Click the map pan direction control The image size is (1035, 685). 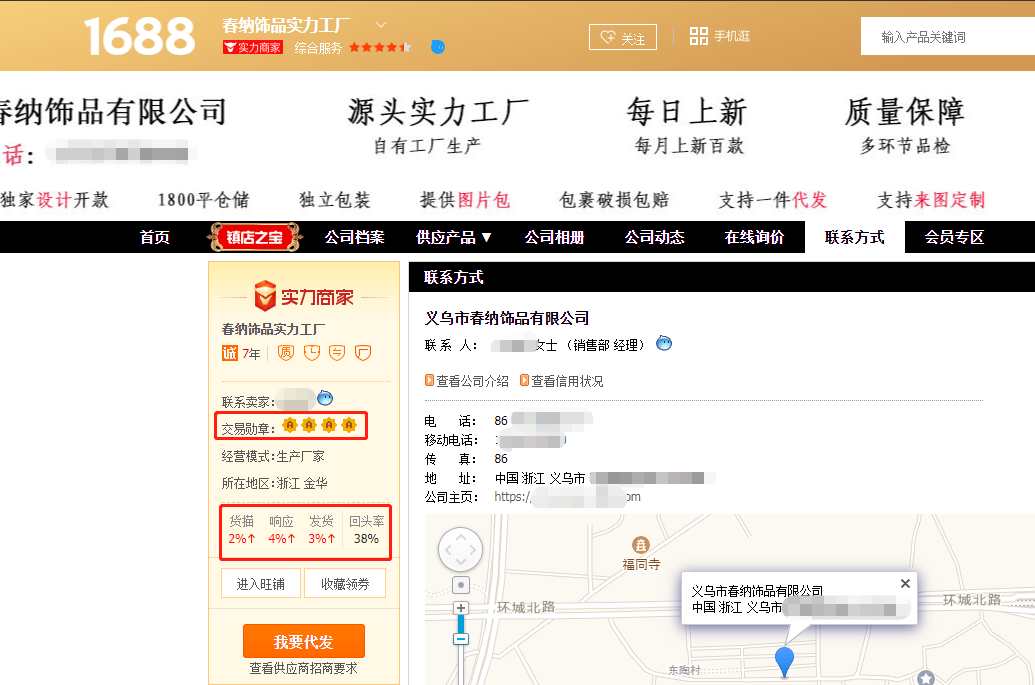(x=461, y=550)
